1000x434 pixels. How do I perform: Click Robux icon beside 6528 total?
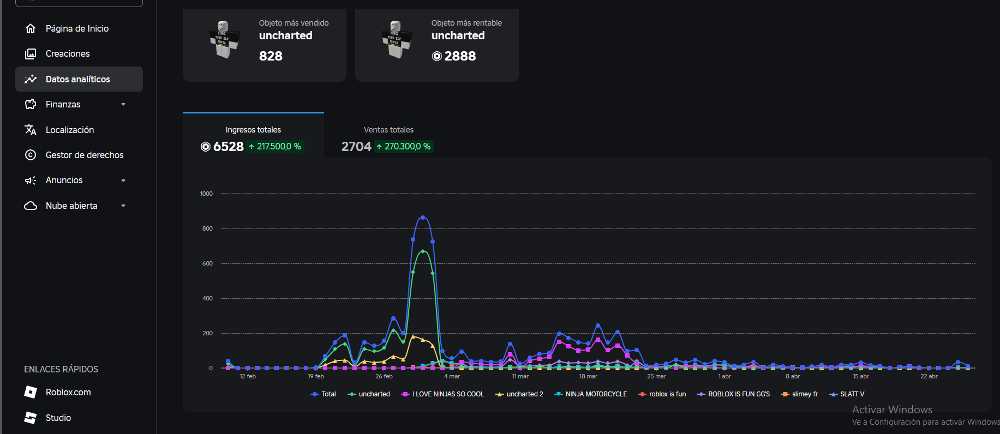(205, 147)
